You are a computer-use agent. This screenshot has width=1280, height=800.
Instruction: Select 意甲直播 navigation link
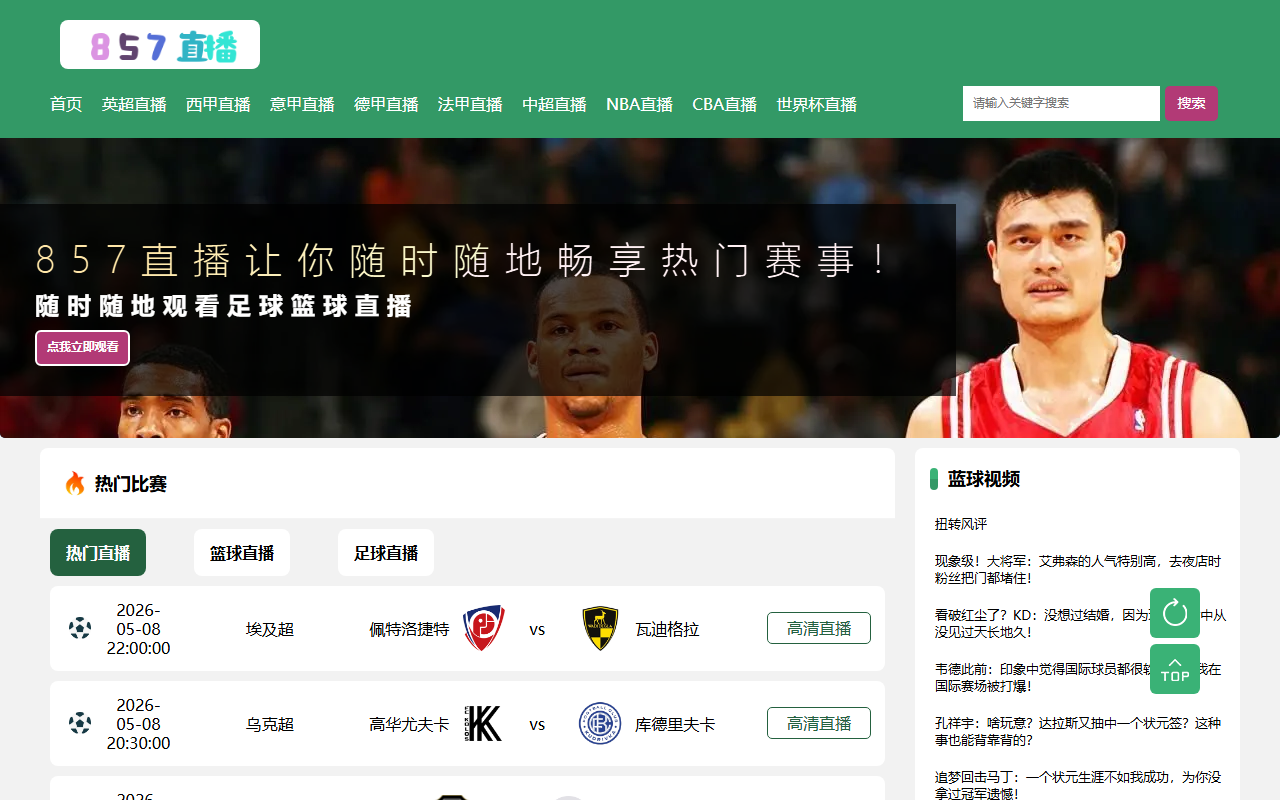tap(302, 104)
